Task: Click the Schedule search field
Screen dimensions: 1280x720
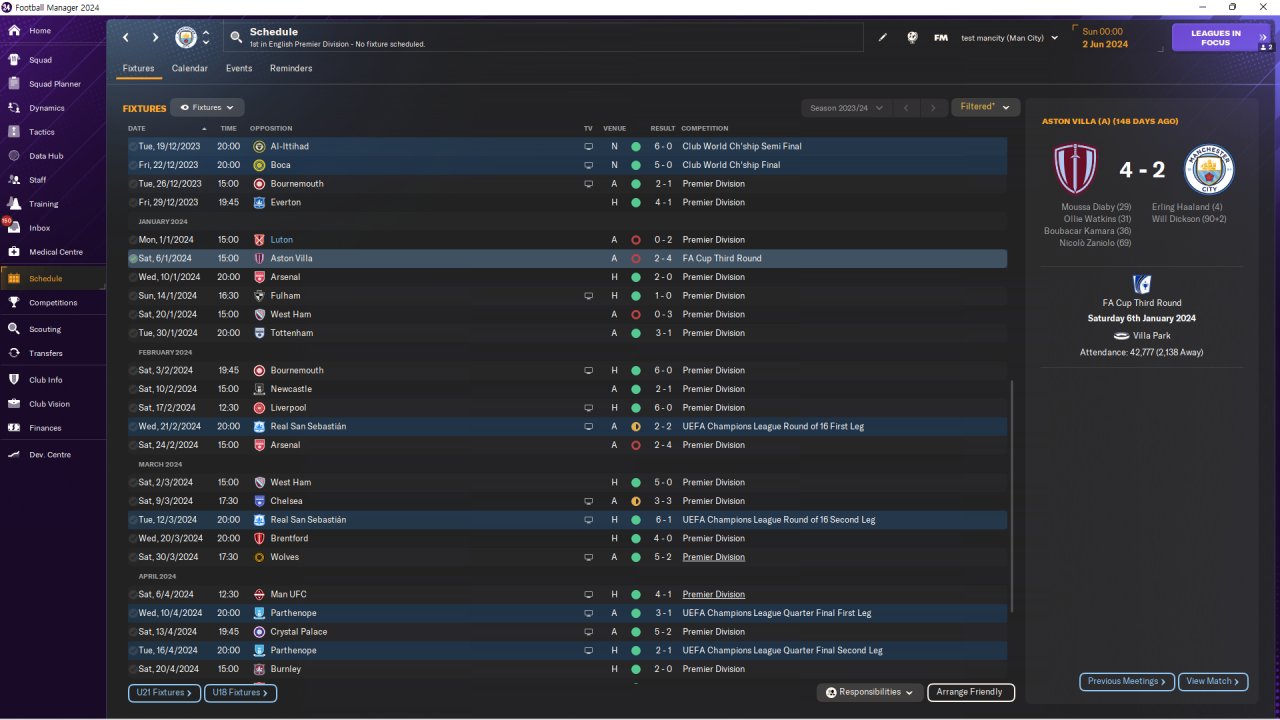Action: coord(543,38)
